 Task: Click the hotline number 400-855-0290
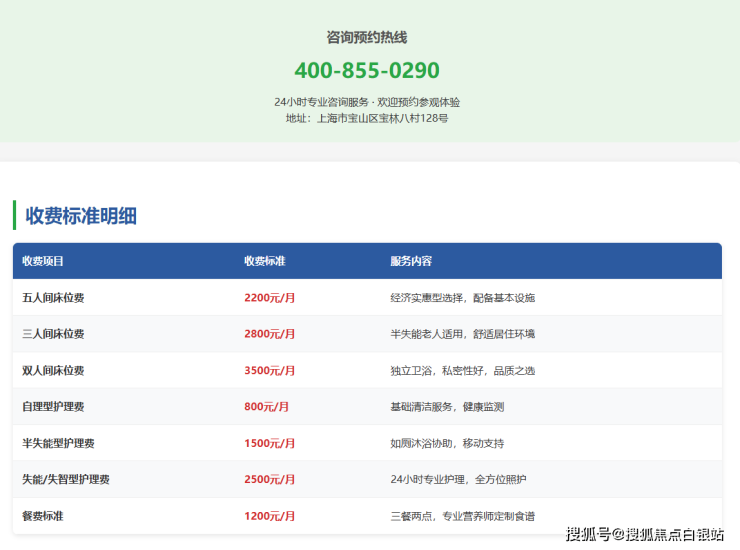point(367,71)
